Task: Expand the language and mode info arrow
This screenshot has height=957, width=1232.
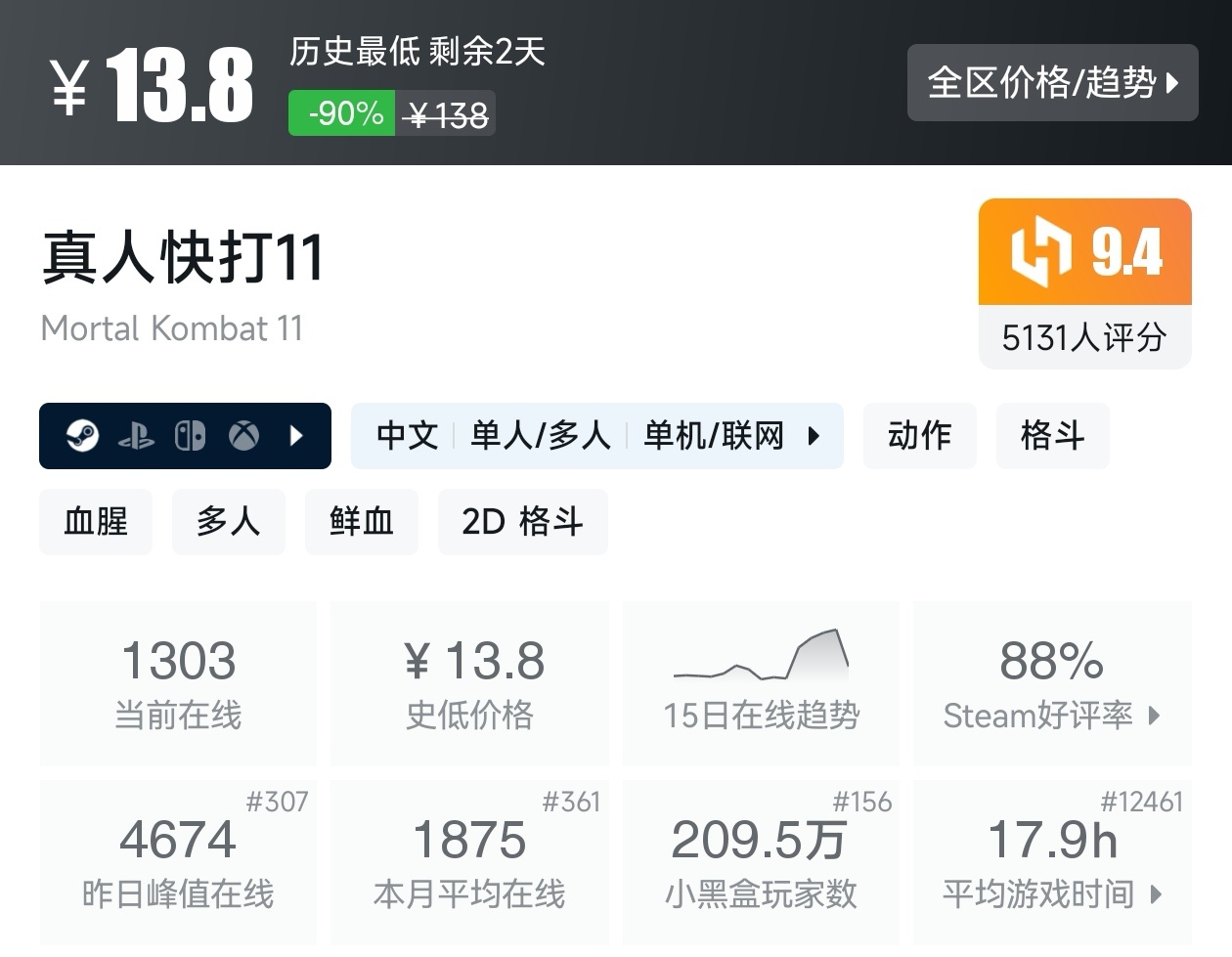Action: click(x=814, y=436)
